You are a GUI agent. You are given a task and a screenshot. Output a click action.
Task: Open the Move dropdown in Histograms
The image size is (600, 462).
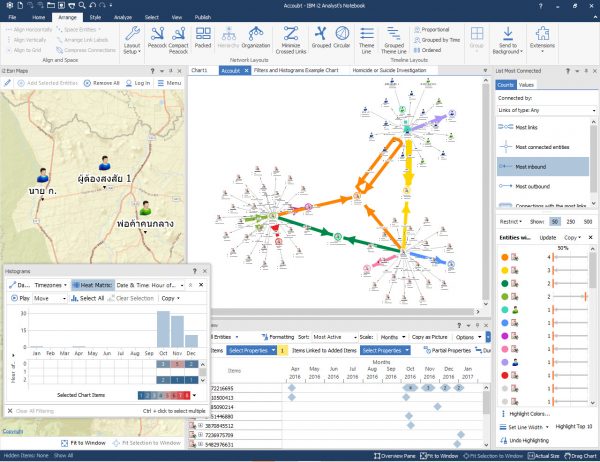(x=50, y=298)
